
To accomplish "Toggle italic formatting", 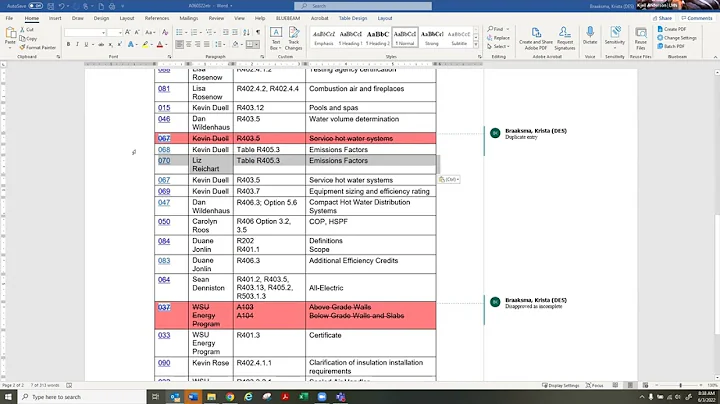I will point(77,44).
